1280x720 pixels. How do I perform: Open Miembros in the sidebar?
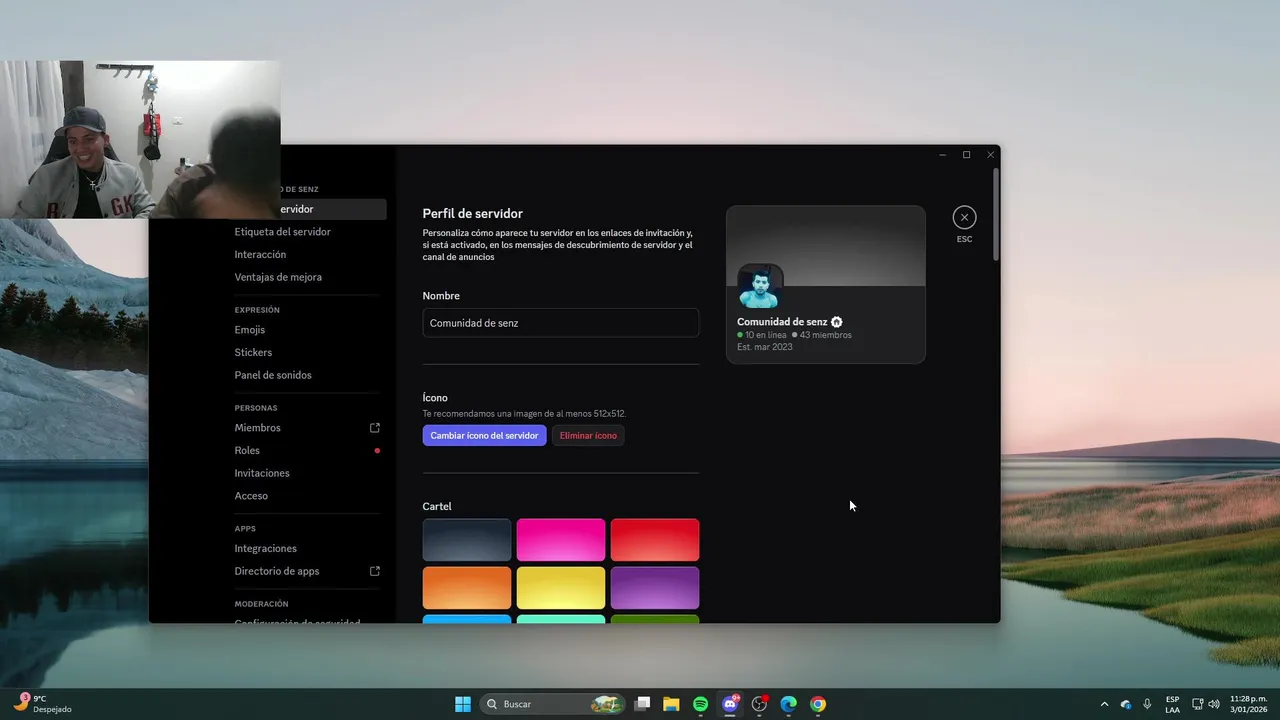click(x=257, y=428)
